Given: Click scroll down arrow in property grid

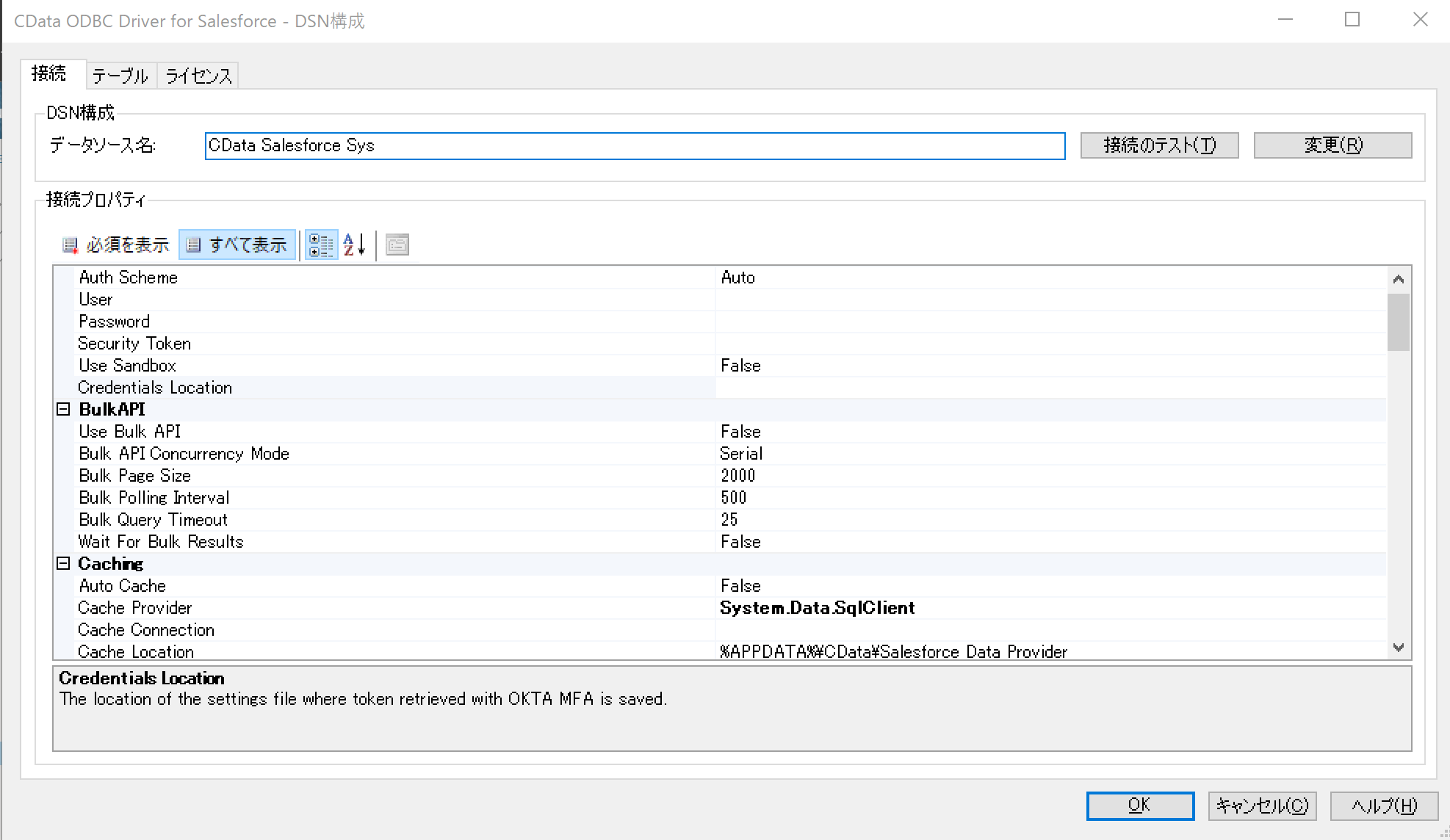Looking at the screenshot, I should click(1398, 648).
